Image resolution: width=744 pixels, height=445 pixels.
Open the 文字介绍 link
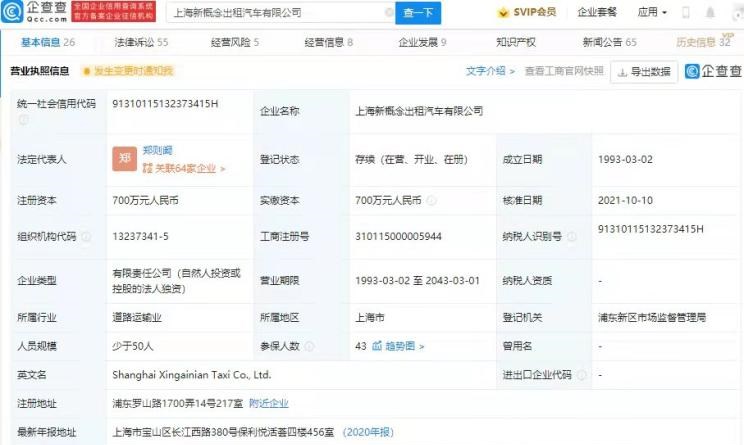tap(490, 71)
